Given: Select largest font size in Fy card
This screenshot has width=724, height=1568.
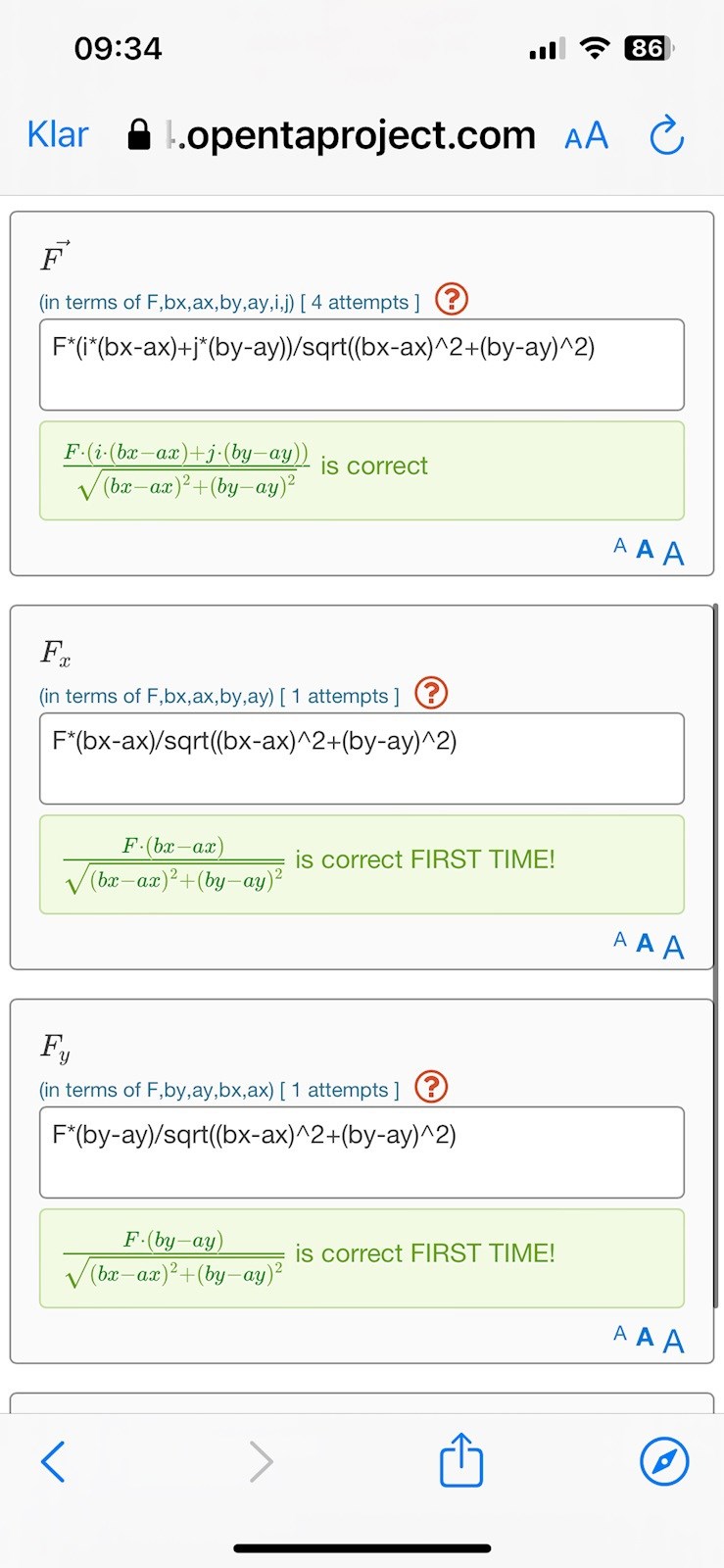Looking at the screenshot, I should point(673,1340).
